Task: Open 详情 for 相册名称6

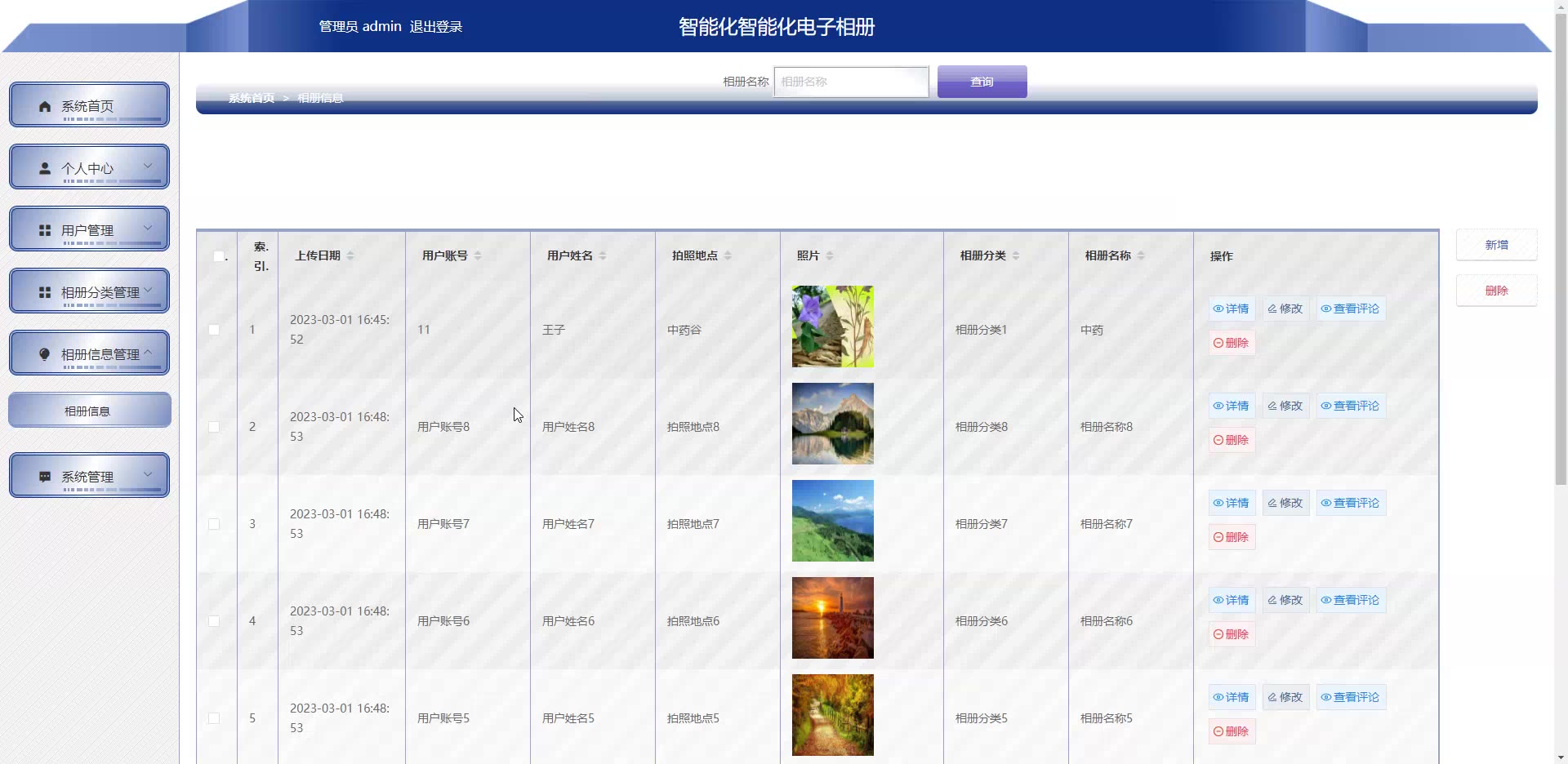Action: point(1232,600)
